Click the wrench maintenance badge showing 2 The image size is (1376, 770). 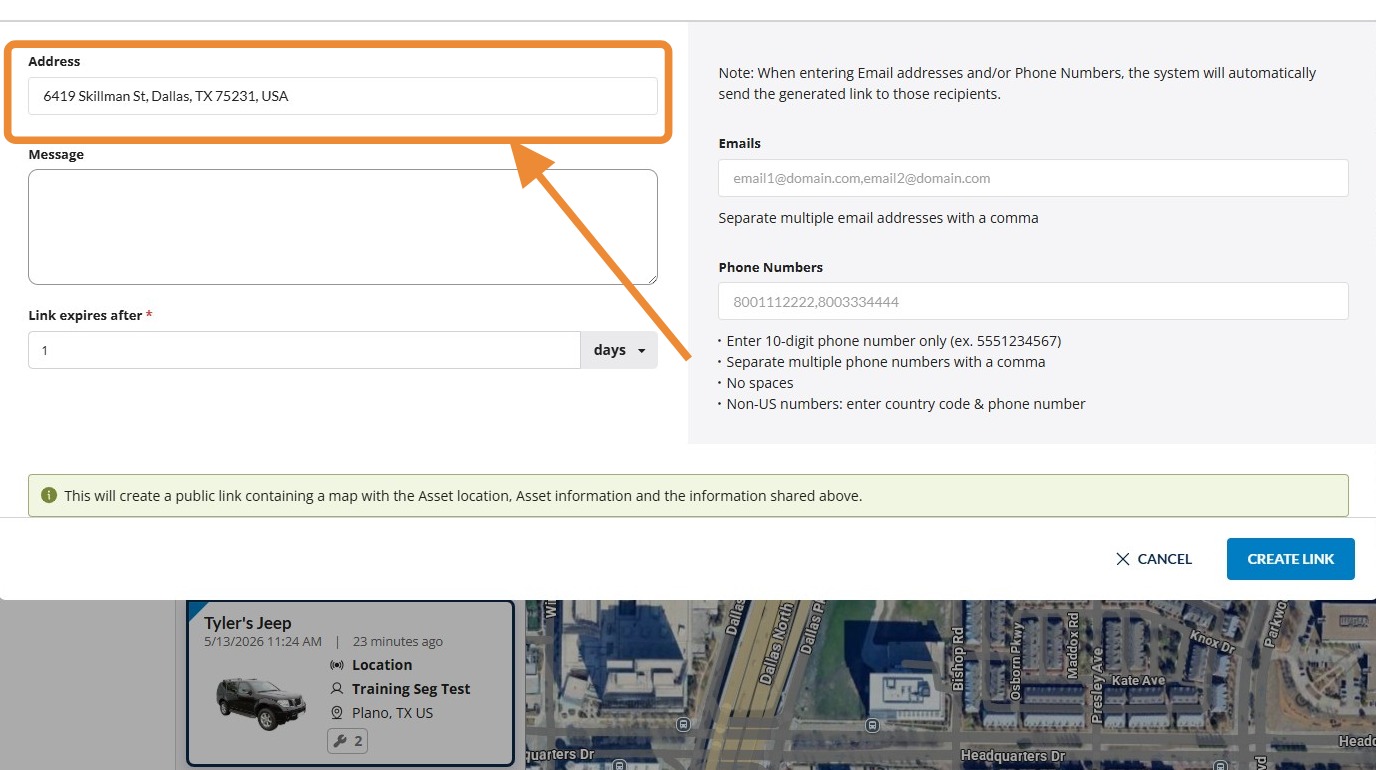[348, 741]
